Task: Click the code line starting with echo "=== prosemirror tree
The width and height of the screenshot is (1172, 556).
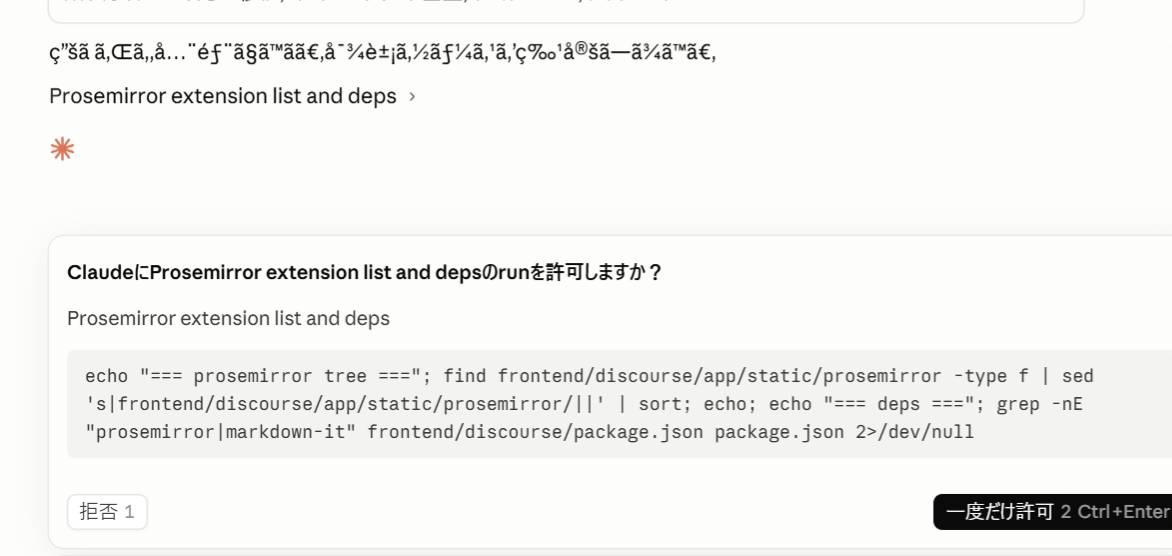Action: [x=589, y=376]
